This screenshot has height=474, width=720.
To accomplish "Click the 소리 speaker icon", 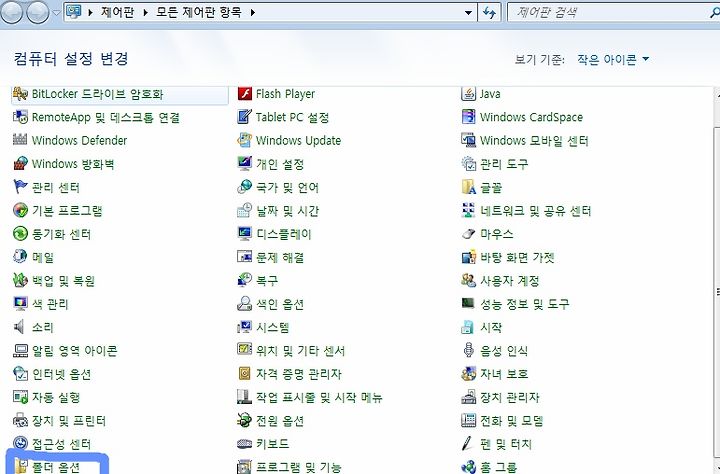I will coord(20,327).
